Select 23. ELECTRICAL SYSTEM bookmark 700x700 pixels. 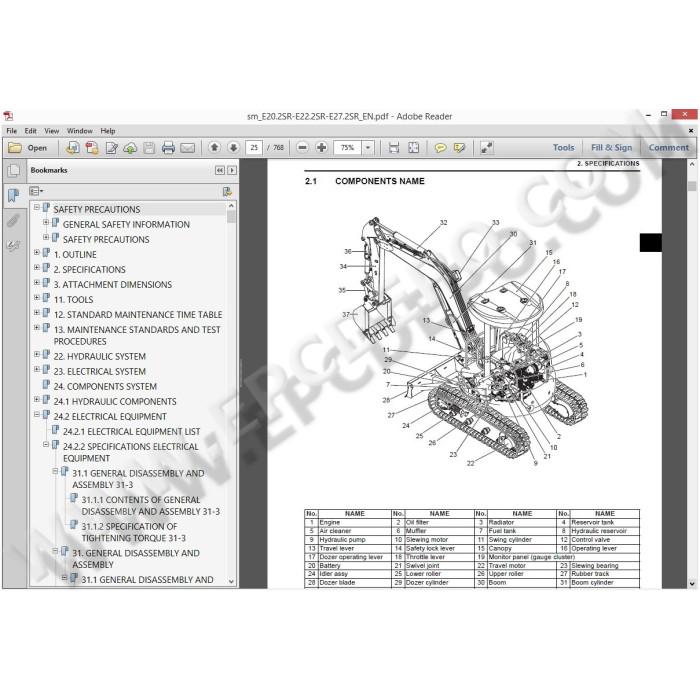(x=100, y=371)
